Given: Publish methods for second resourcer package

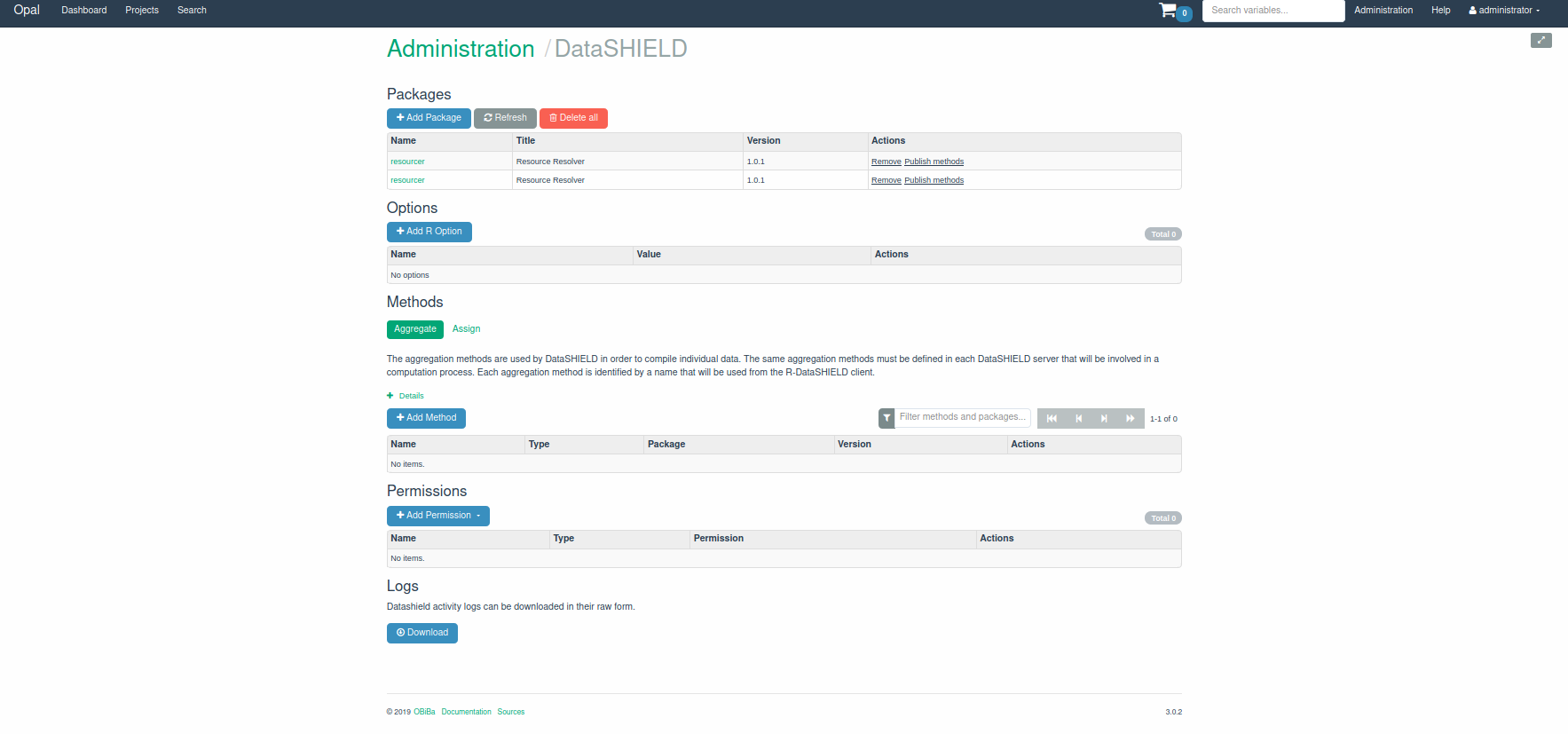Looking at the screenshot, I should tap(934, 180).
